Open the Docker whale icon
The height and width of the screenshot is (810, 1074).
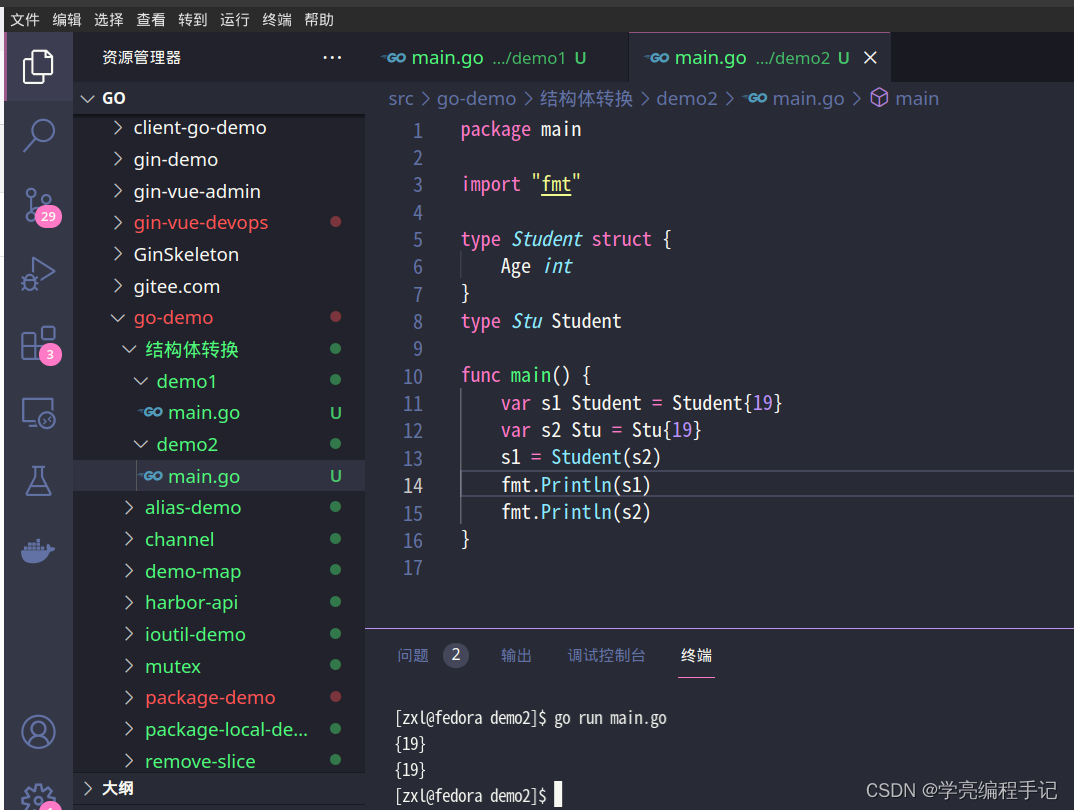38,550
